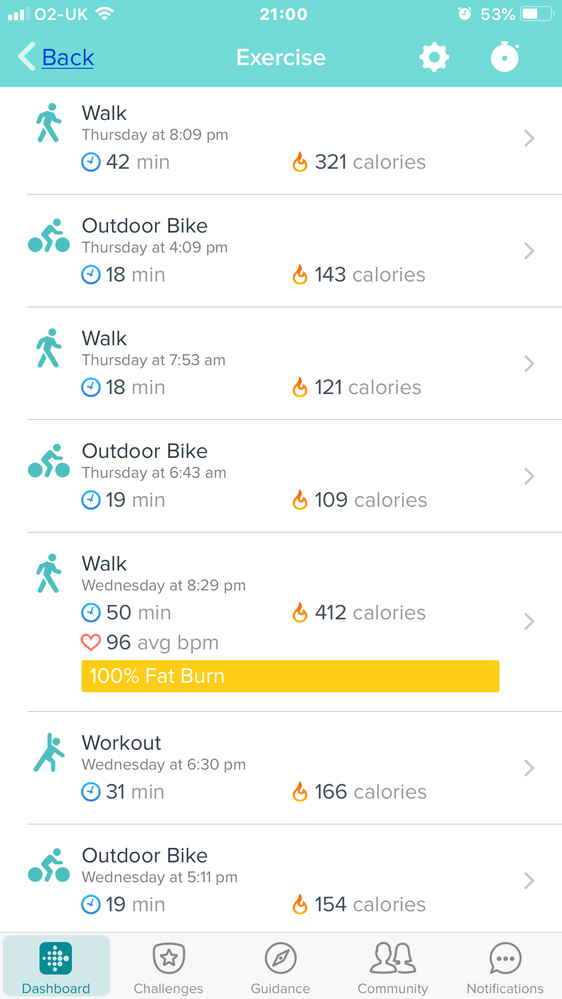
Task: Expand Thursday 8:09 pm Walk chevron
Action: (529, 138)
